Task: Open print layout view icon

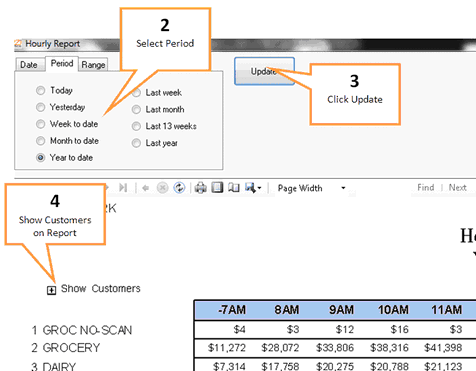Action: click(217, 188)
